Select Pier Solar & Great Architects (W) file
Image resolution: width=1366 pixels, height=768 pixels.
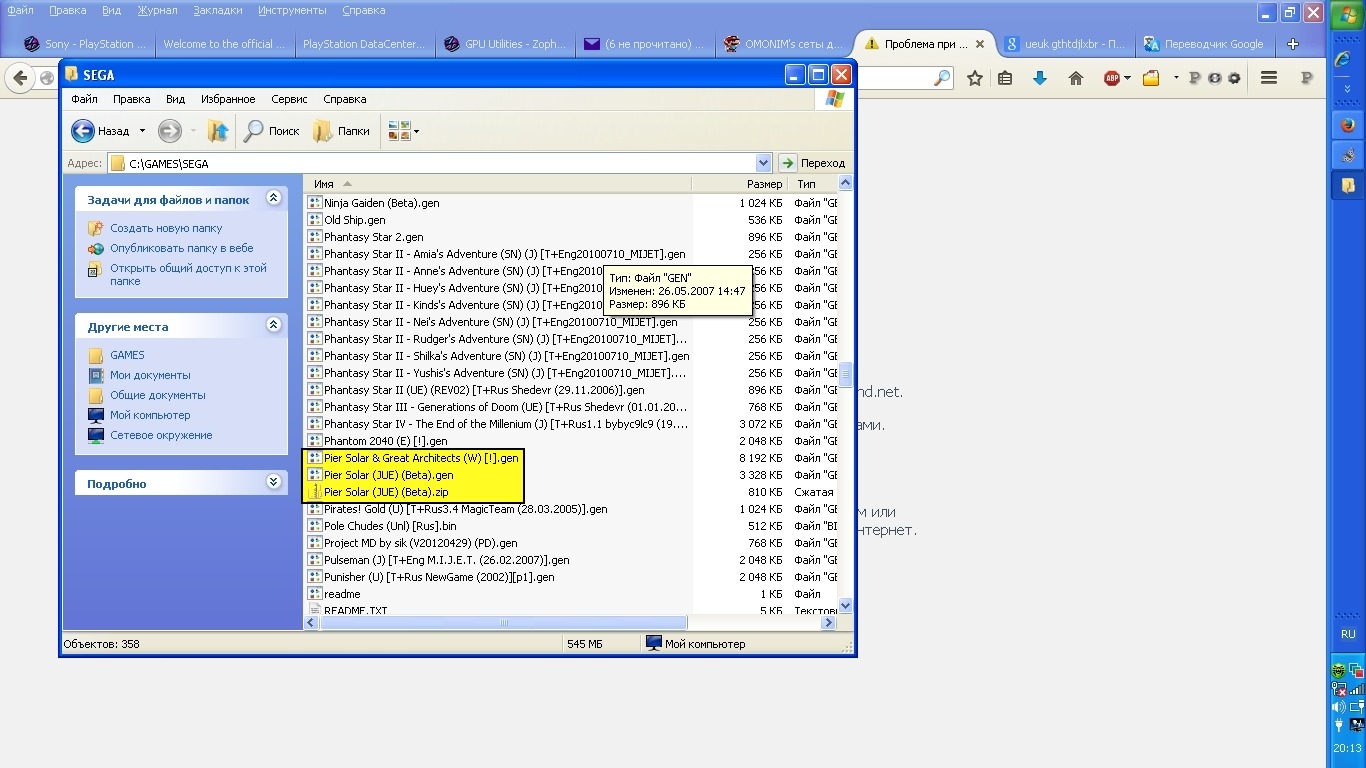[x=421, y=458]
